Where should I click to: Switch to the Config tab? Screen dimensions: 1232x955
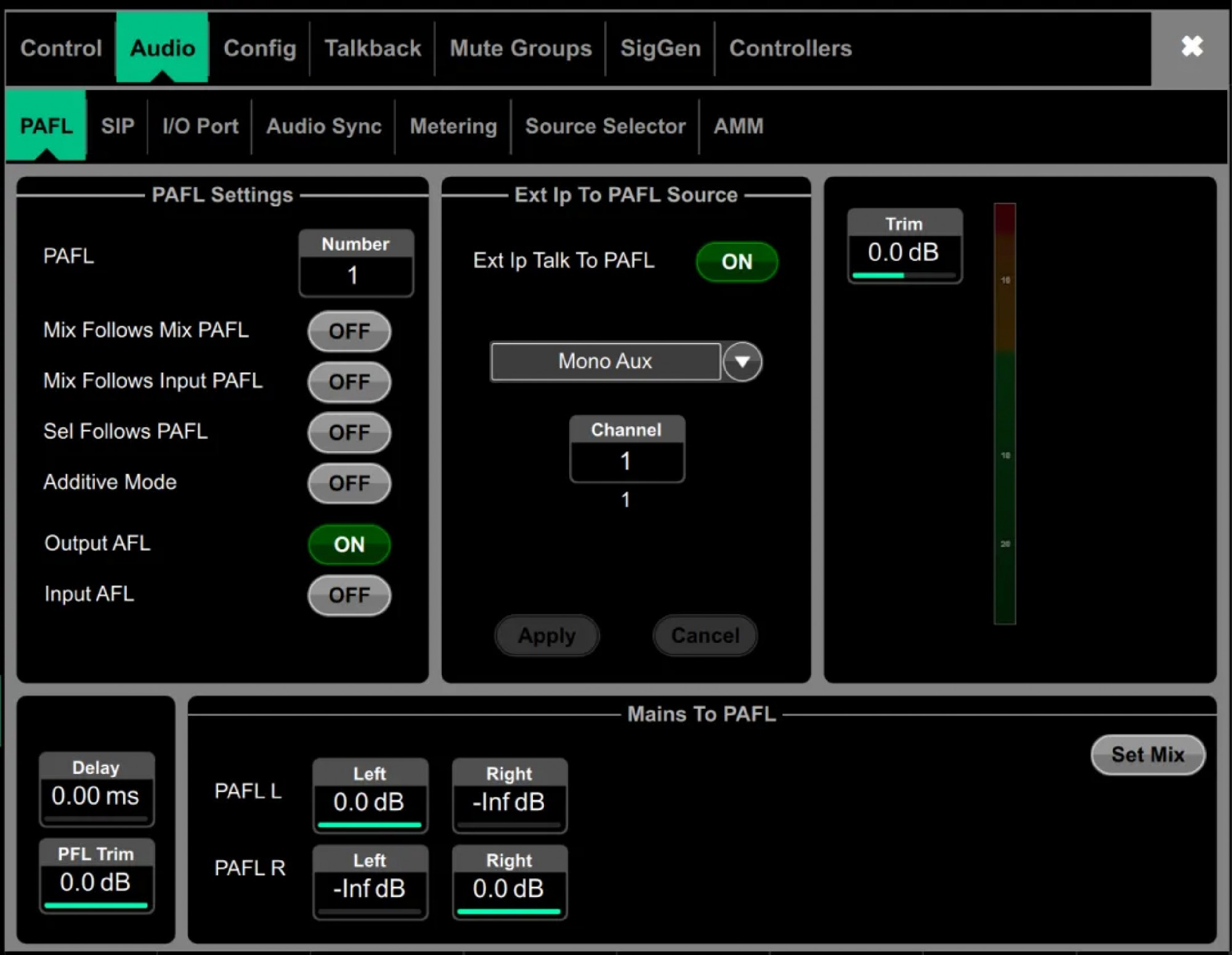tap(259, 48)
